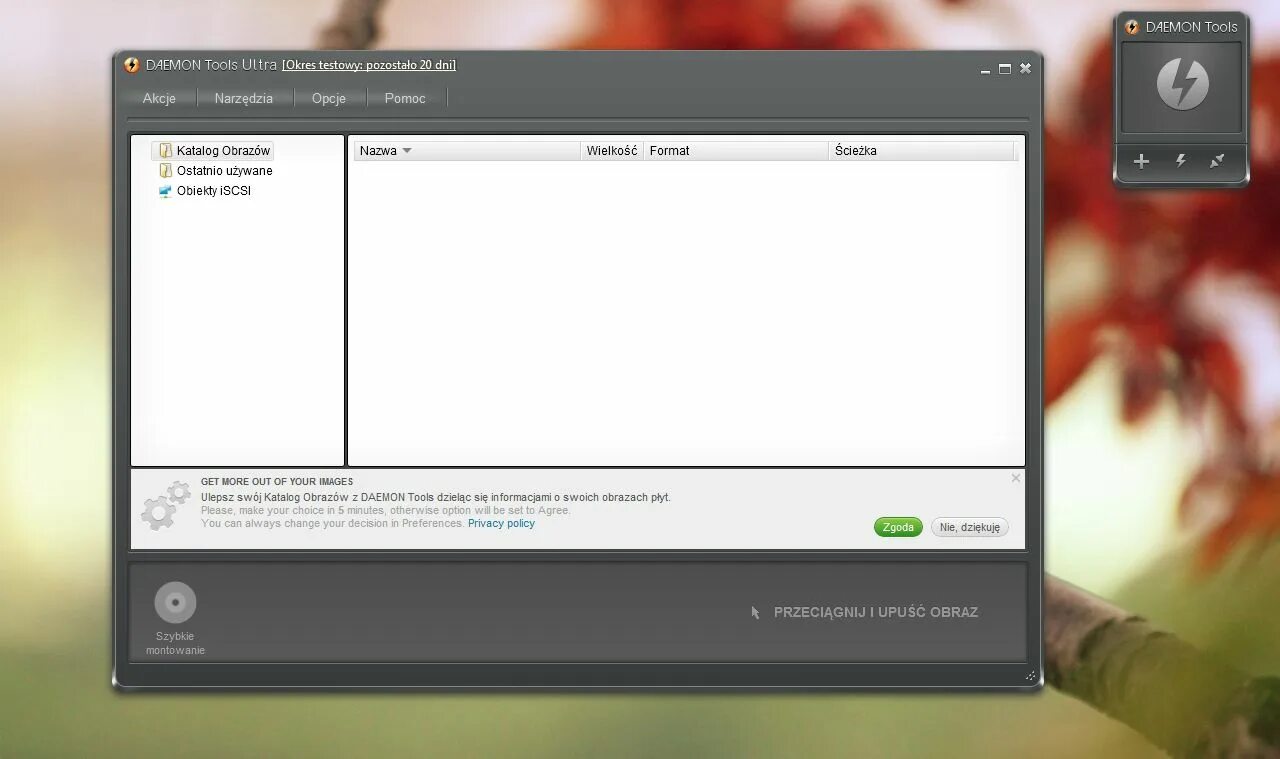Select the Szybkie montowanie disc icon

click(175, 601)
